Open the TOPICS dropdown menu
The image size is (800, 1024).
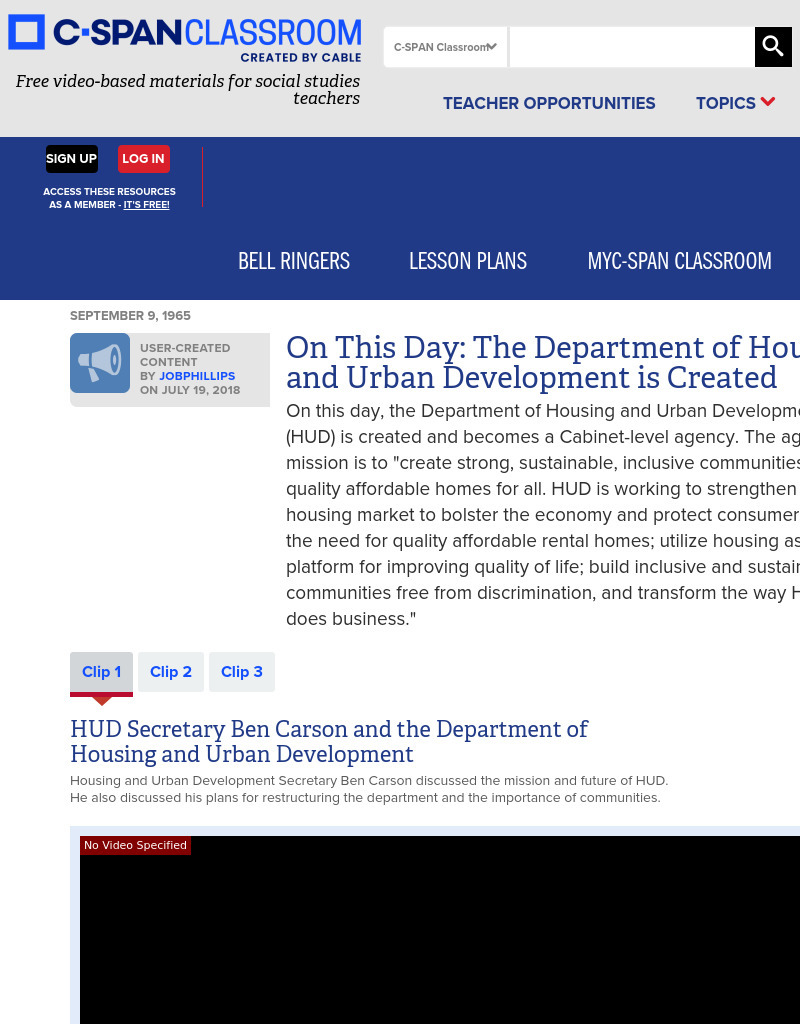click(x=735, y=103)
